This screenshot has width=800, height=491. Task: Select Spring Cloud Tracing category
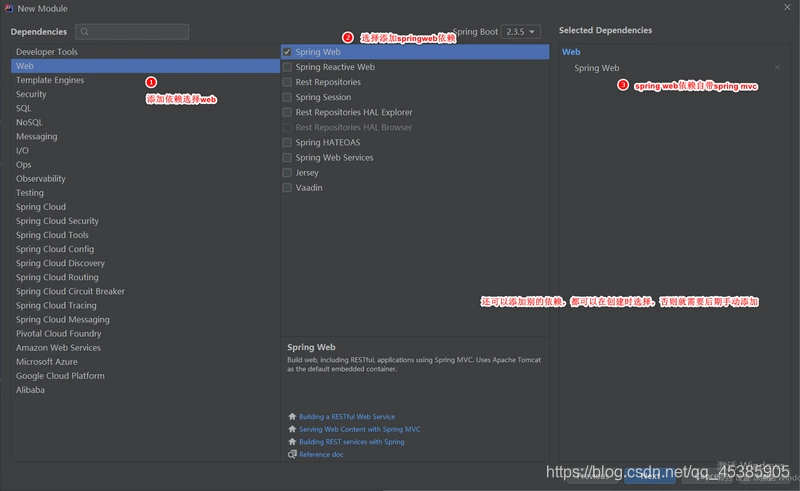(145, 305)
